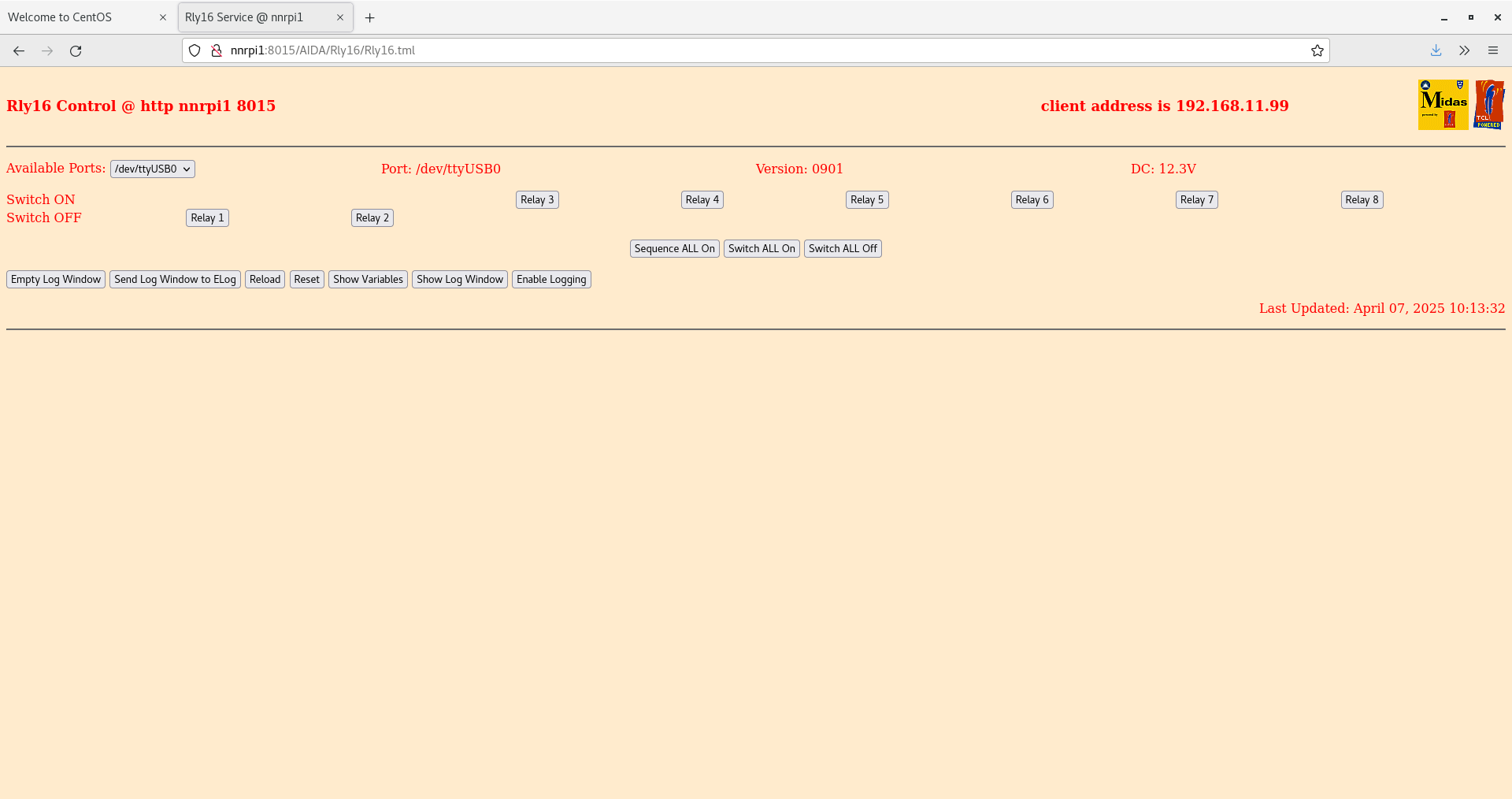
Task: Open the Available Ports dropdown
Action: pos(152,169)
